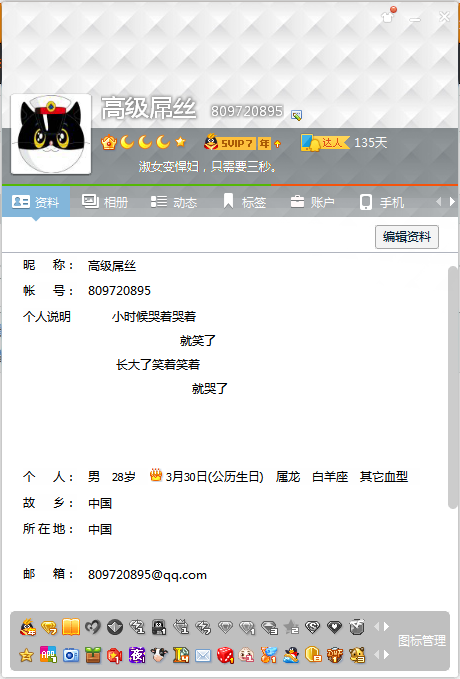Click the gold coin icon marked 8
460x679 pixels.
click(x=313, y=655)
